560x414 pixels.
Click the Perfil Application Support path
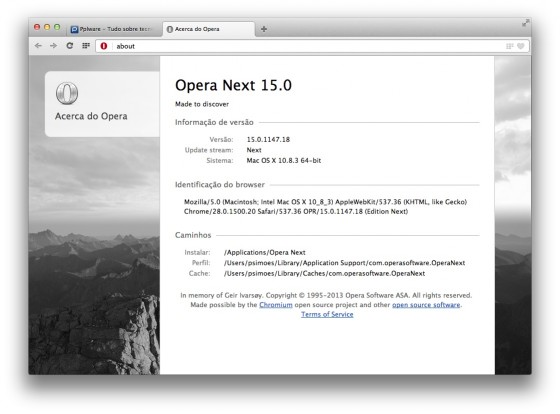344,263
